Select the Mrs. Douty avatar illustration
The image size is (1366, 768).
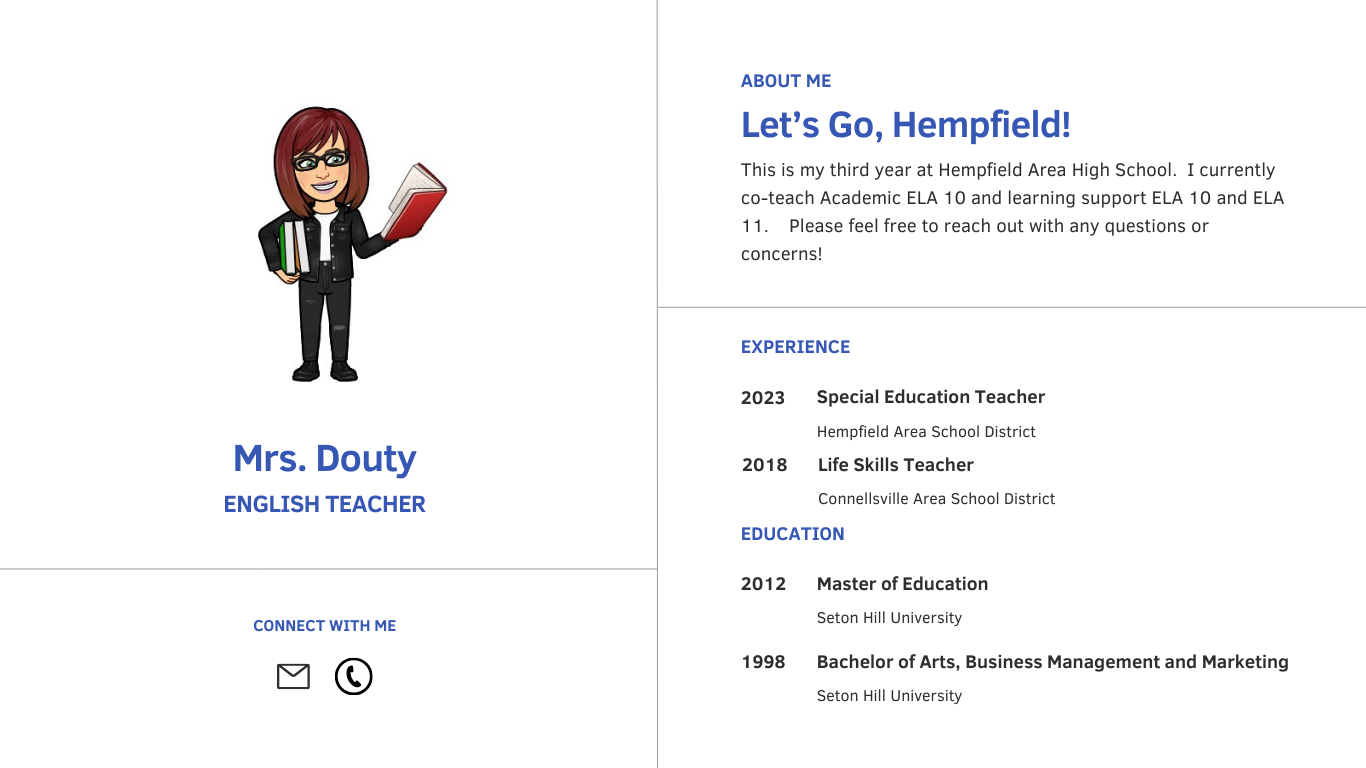352,244
